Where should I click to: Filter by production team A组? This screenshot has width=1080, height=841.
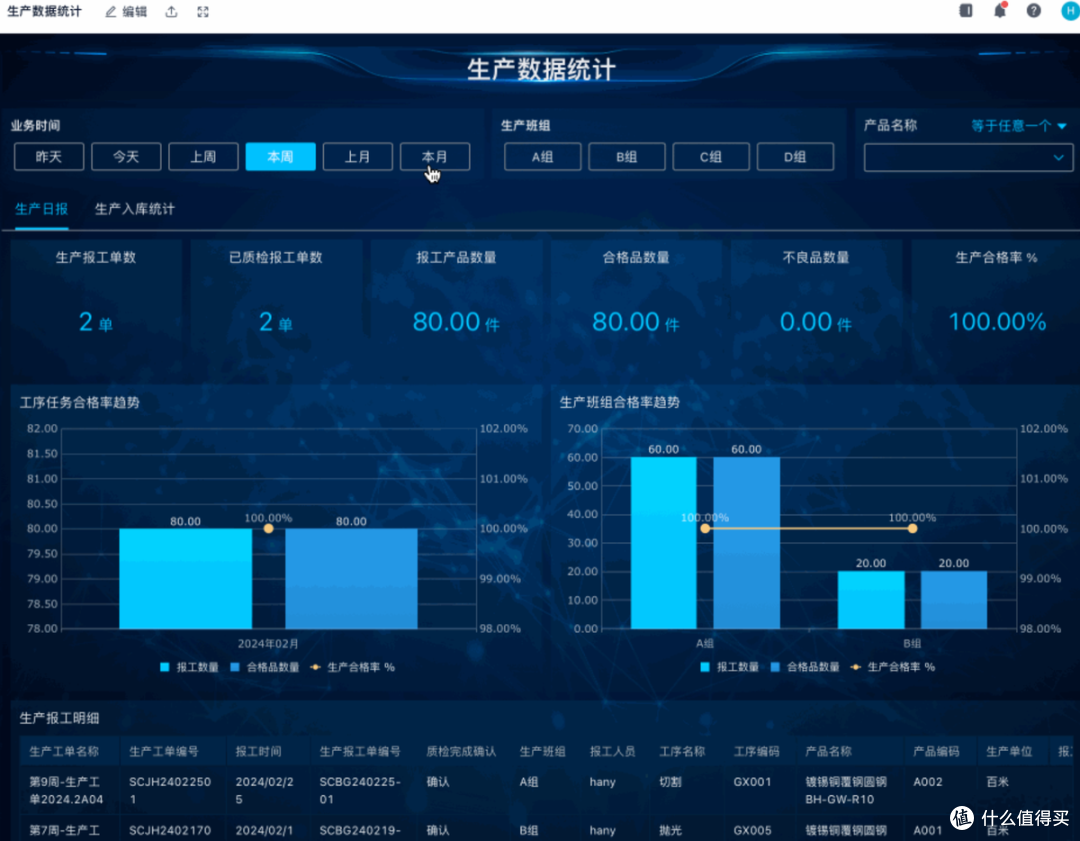[x=543, y=157]
